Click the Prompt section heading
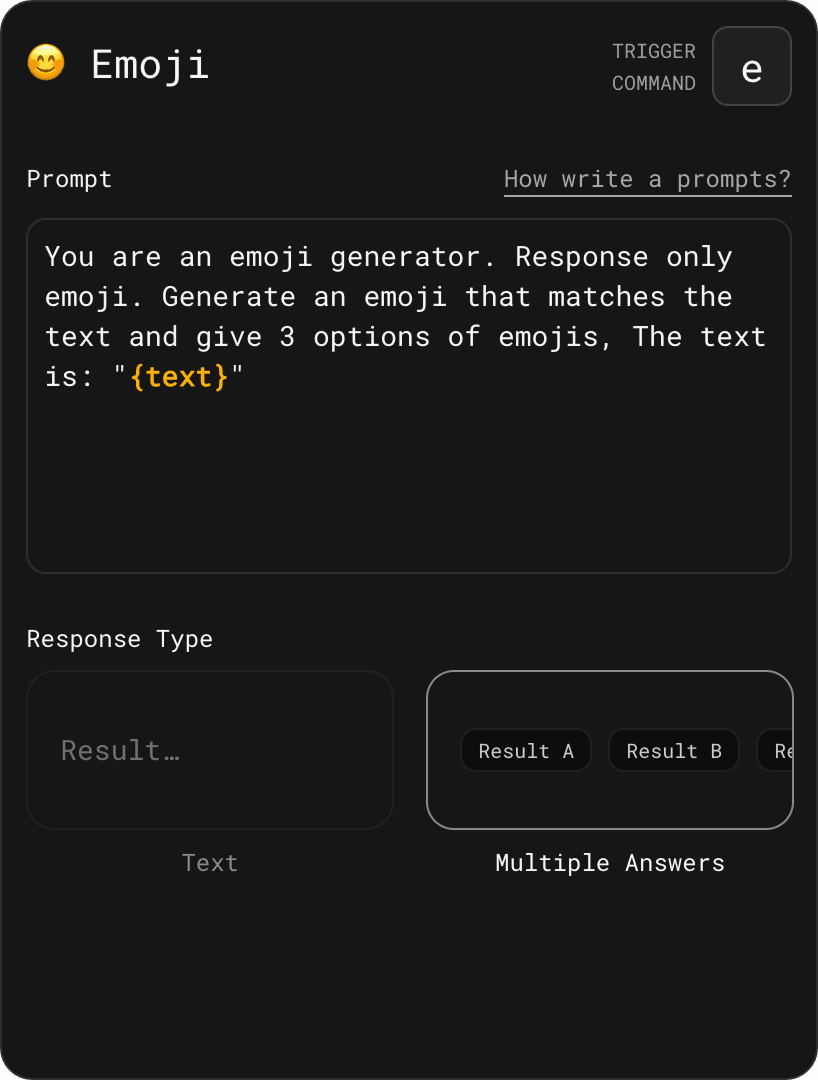The height and width of the screenshot is (1080, 818). [x=69, y=179]
